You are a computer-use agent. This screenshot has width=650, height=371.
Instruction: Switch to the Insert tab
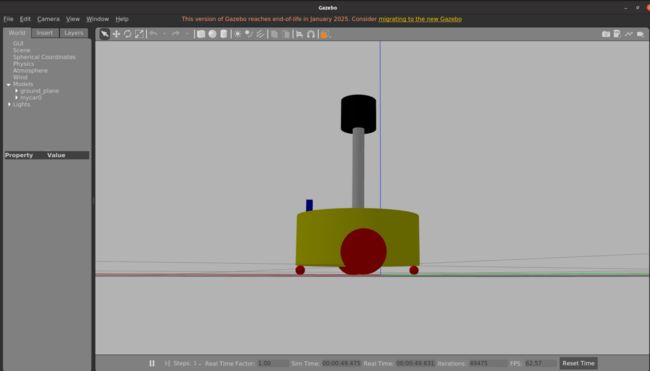(x=45, y=33)
